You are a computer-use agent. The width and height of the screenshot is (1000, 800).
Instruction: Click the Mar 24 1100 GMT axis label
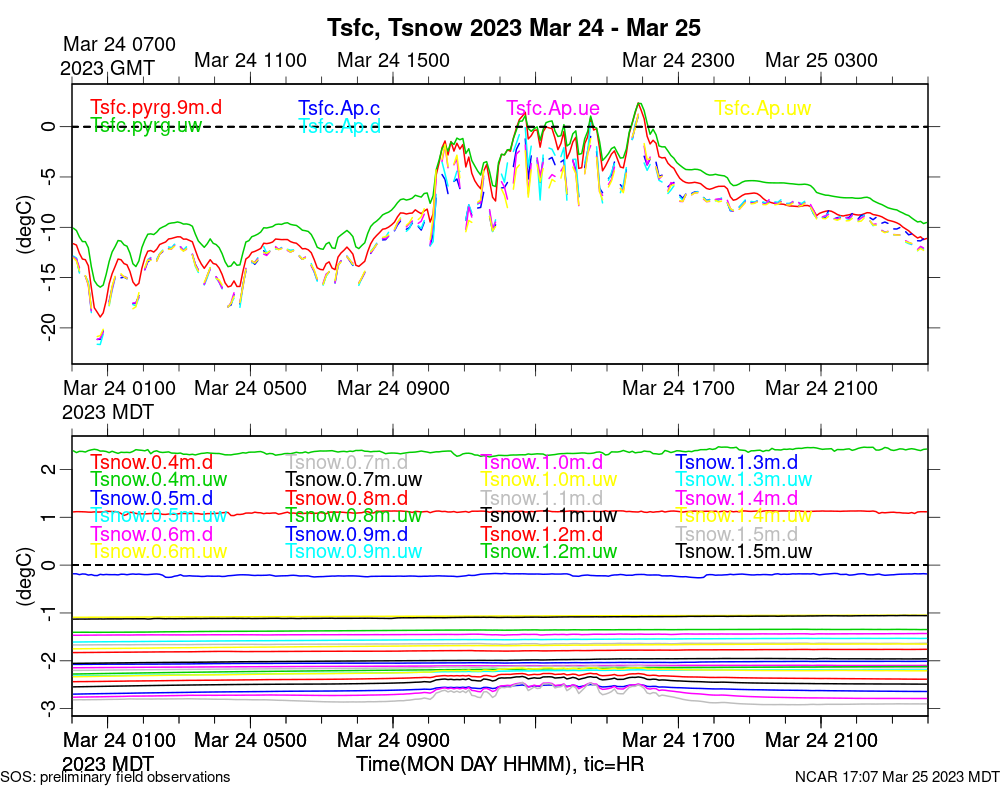[x=251, y=60]
